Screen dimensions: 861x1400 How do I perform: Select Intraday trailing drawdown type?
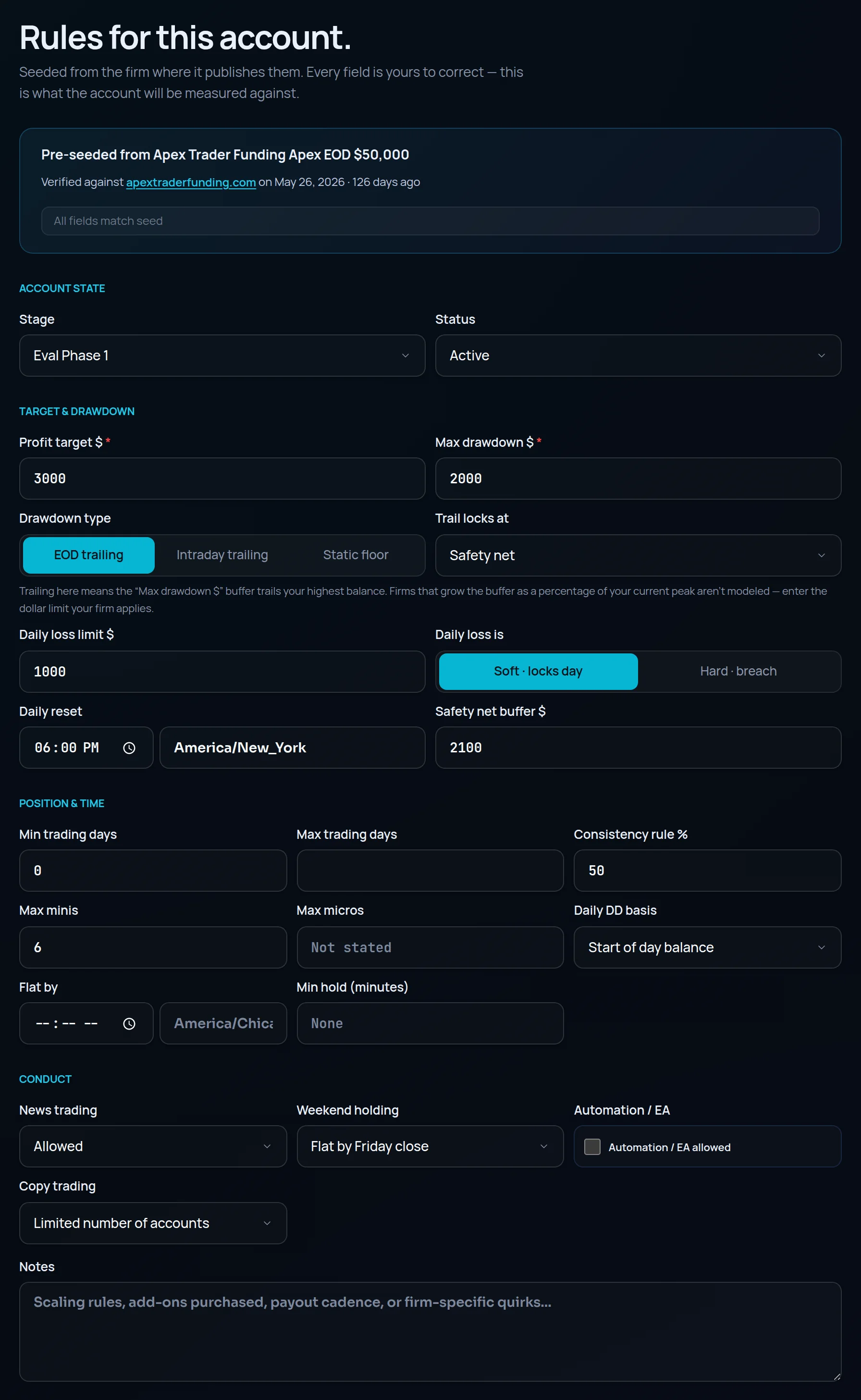(x=222, y=554)
